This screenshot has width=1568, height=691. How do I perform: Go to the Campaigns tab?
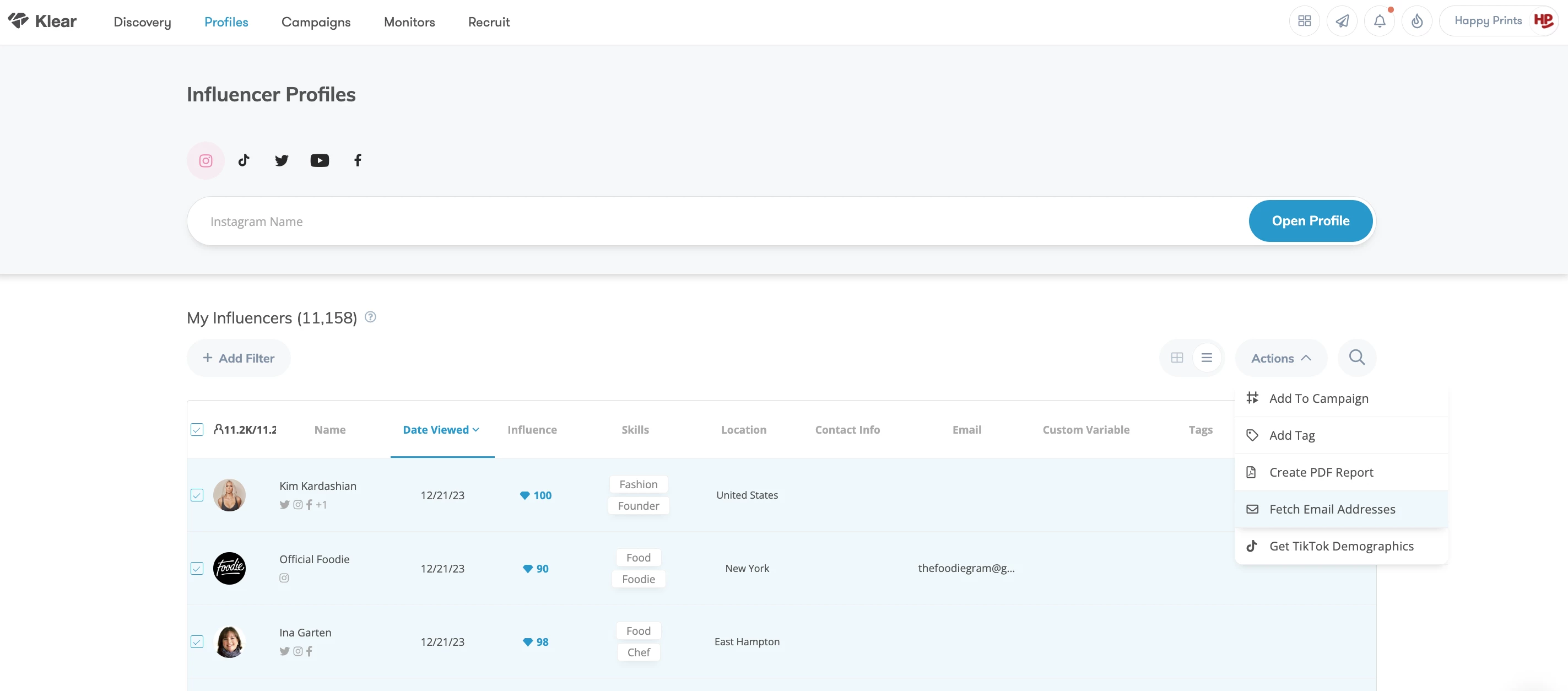[x=316, y=22]
